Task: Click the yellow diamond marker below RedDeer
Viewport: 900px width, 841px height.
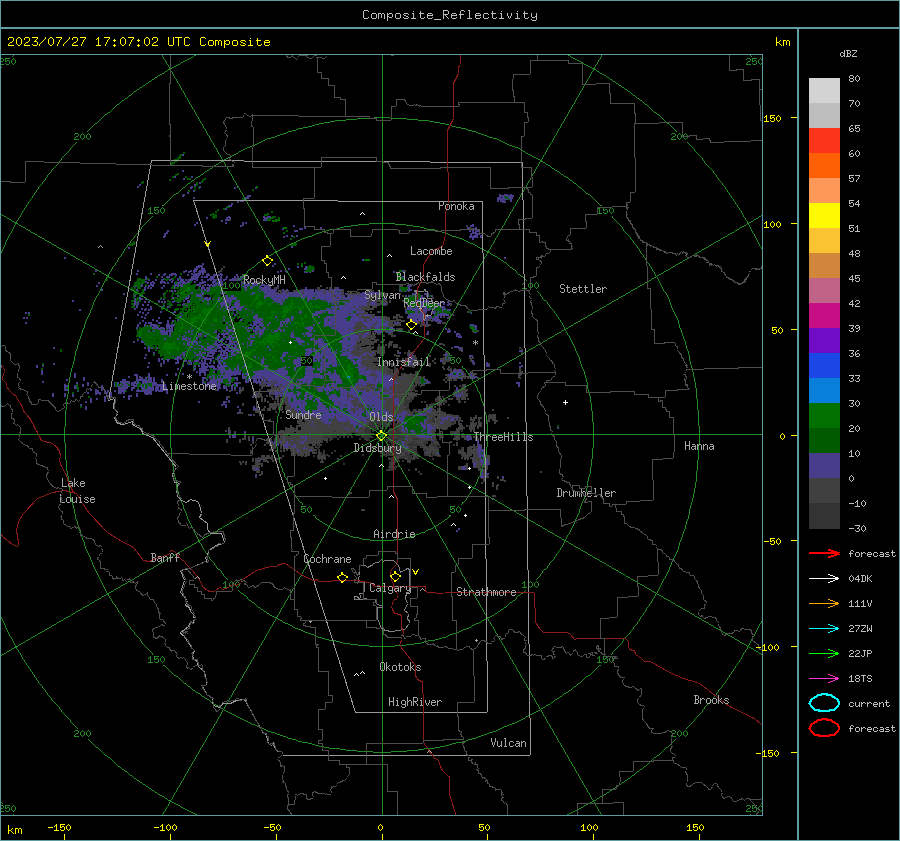Action: tap(411, 325)
